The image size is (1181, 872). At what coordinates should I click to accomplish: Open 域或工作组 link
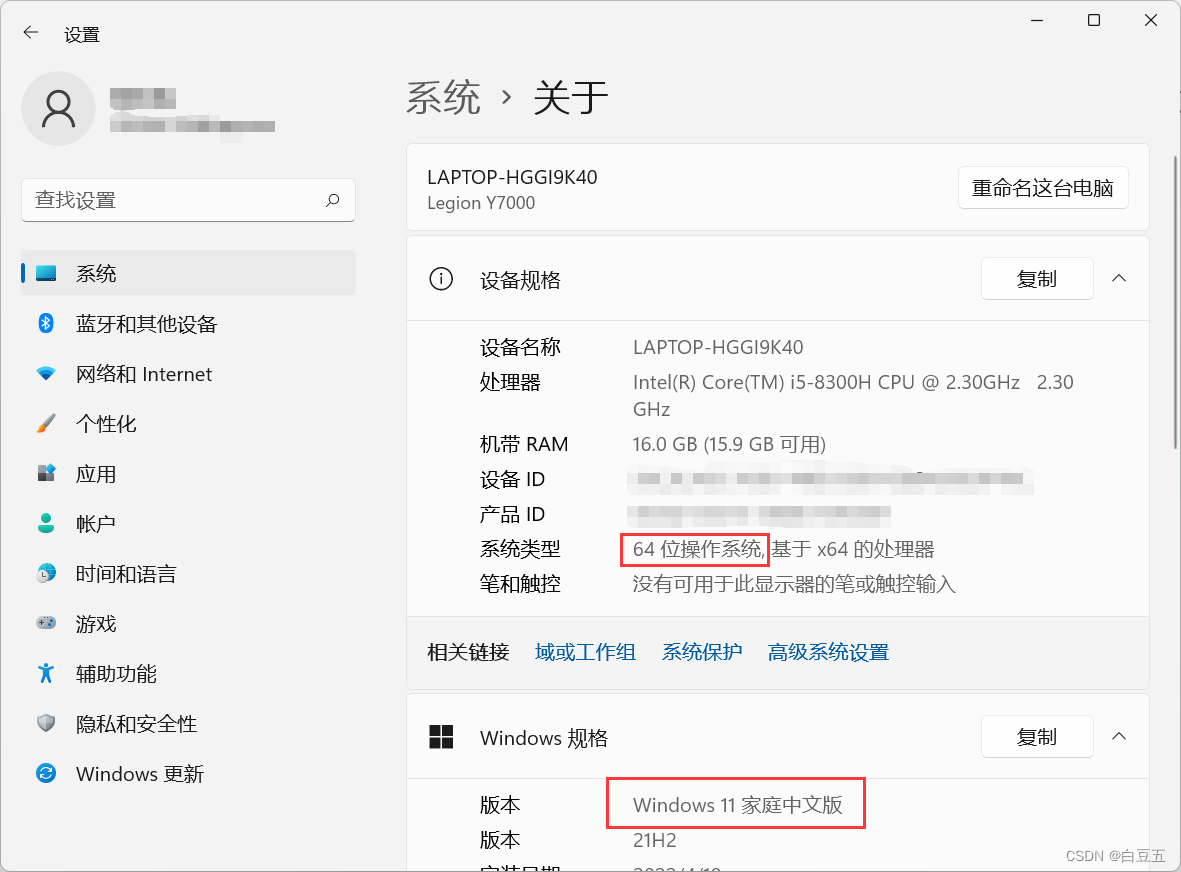pos(585,652)
